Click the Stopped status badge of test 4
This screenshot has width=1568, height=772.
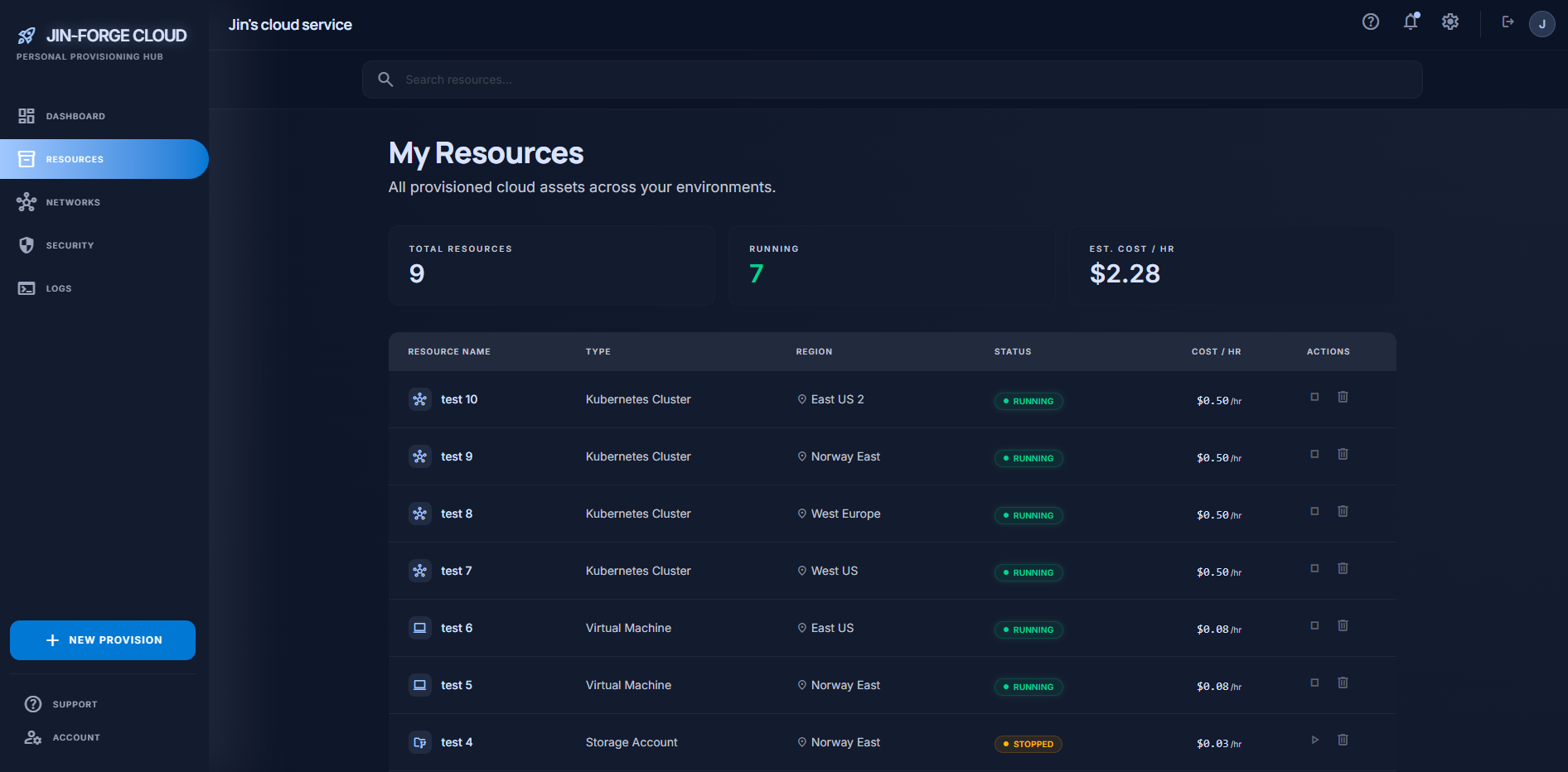[1028, 744]
